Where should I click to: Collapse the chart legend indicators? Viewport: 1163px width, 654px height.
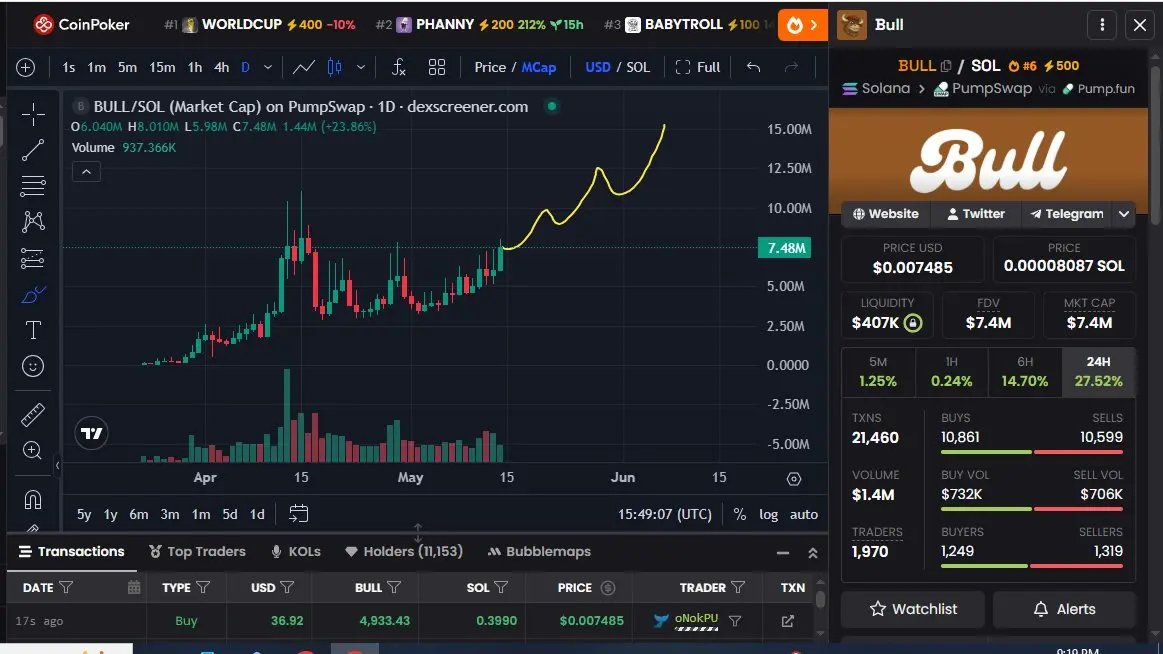pyautogui.click(x=86, y=172)
